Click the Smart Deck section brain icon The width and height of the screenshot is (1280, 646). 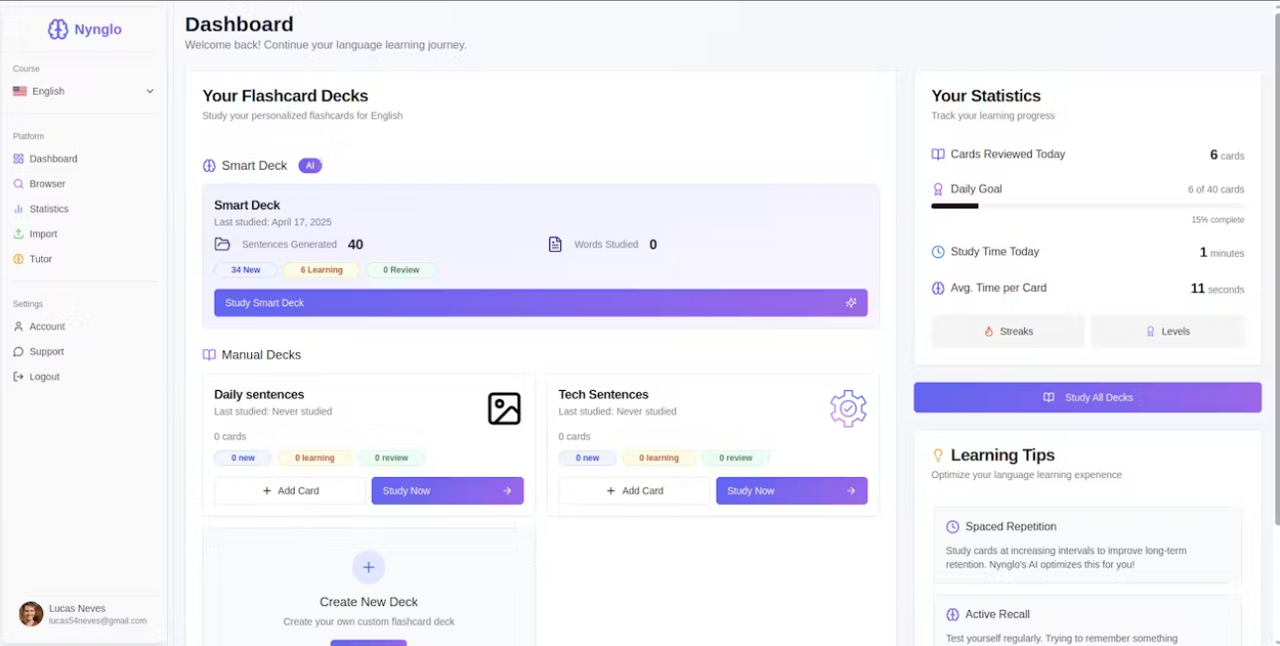[209, 166]
